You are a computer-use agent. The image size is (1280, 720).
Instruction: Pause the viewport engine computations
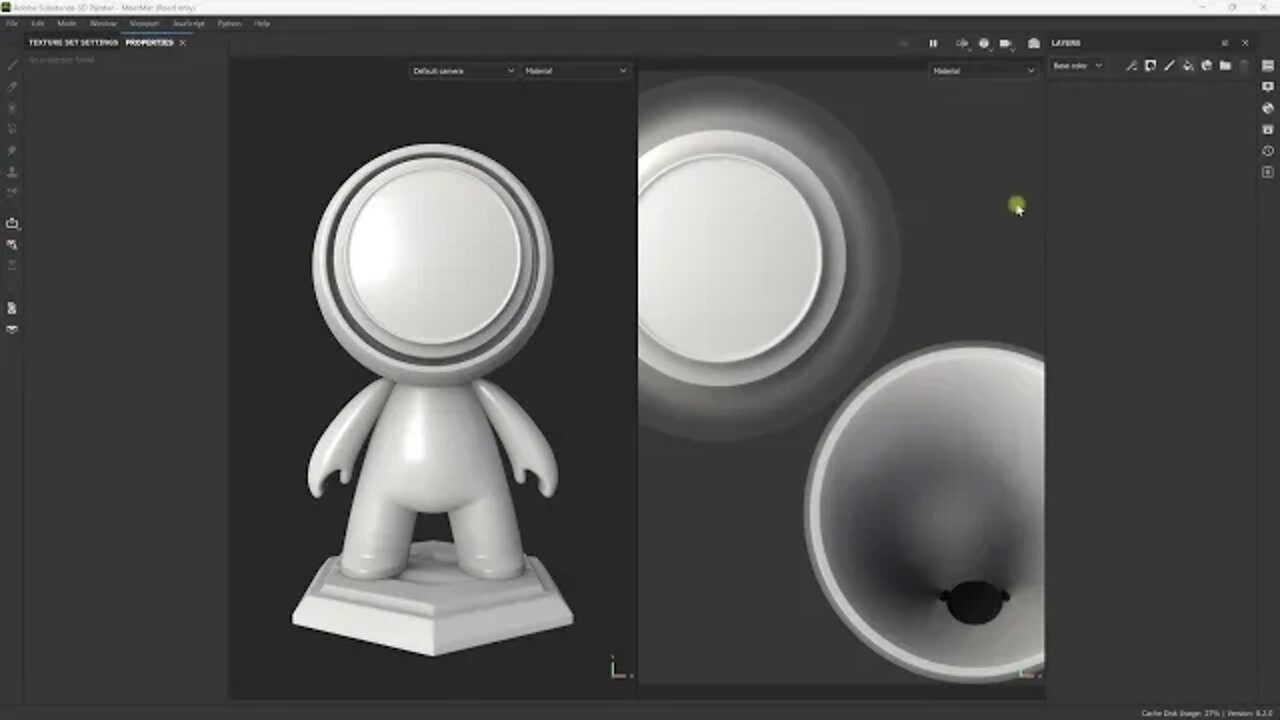(933, 43)
